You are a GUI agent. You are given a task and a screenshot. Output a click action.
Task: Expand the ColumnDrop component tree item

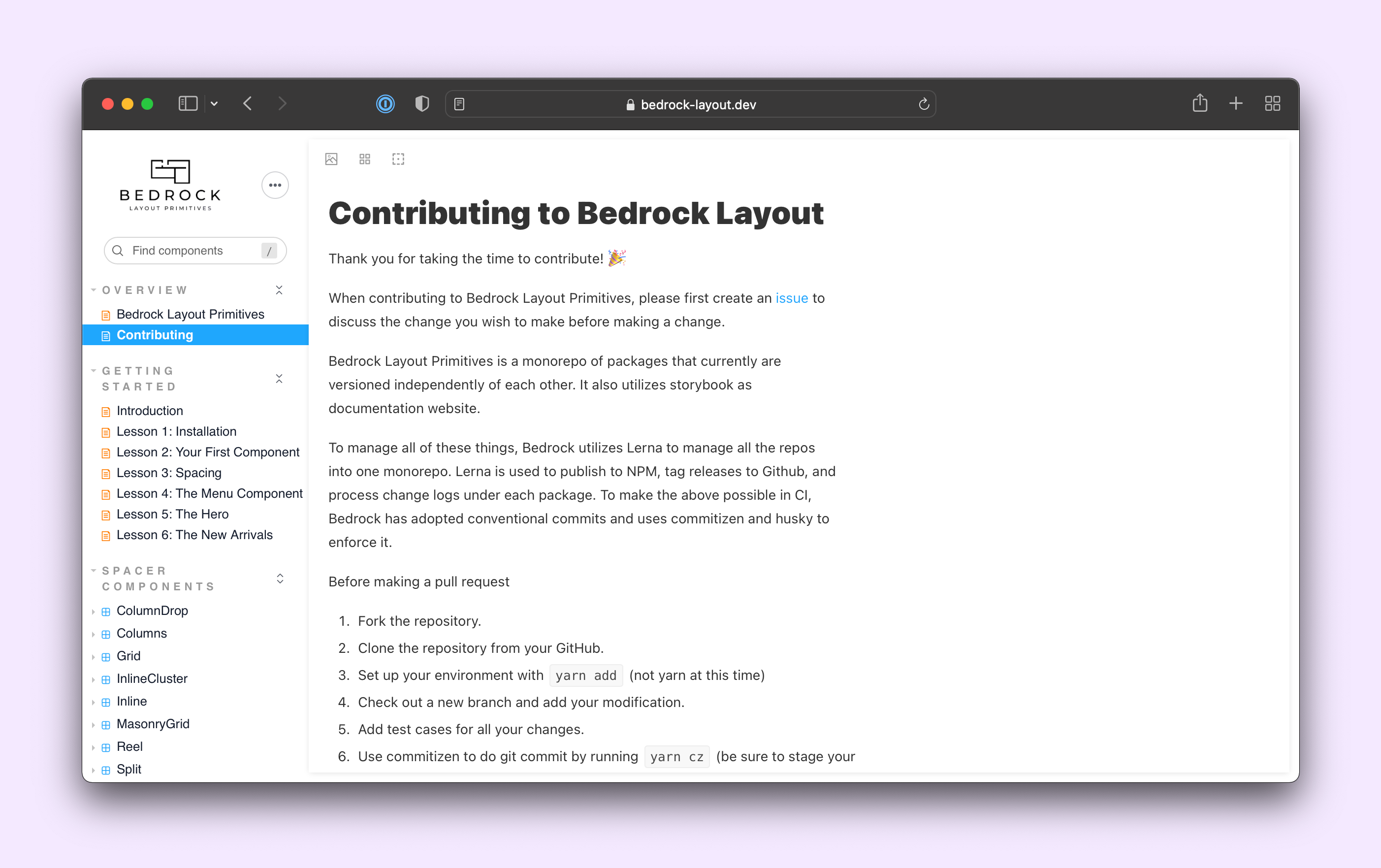(152, 611)
